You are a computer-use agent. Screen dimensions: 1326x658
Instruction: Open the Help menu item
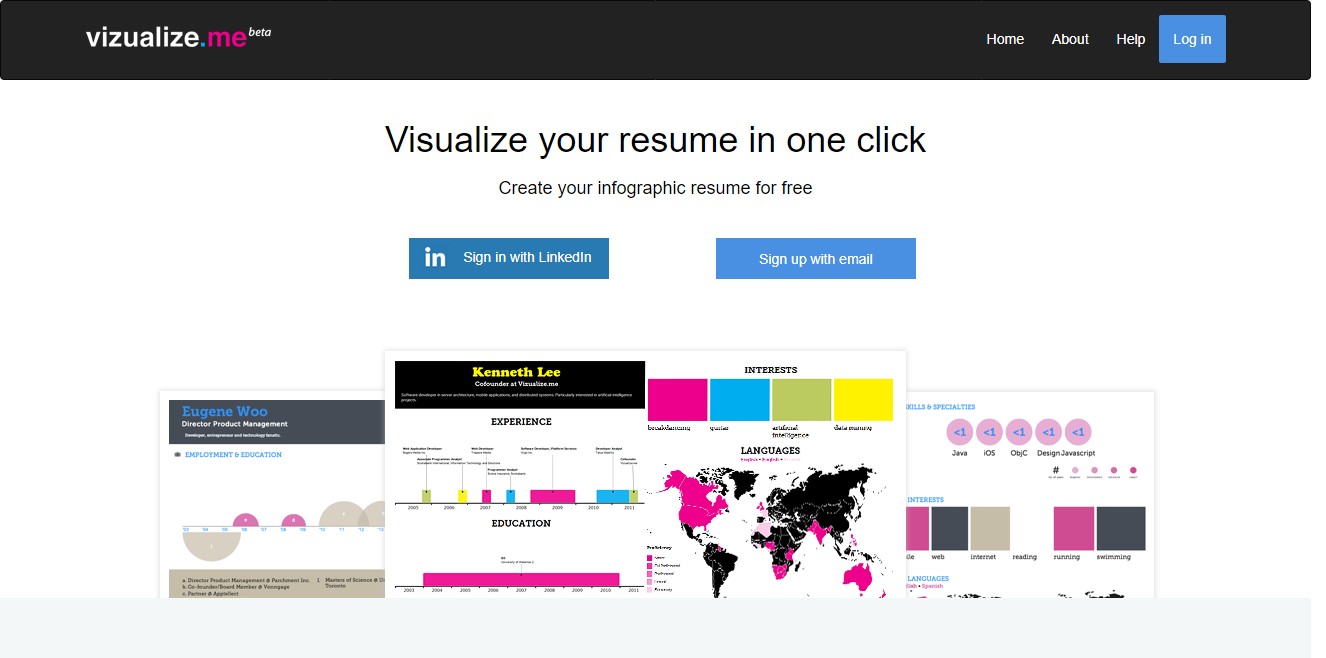point(1131,39)
